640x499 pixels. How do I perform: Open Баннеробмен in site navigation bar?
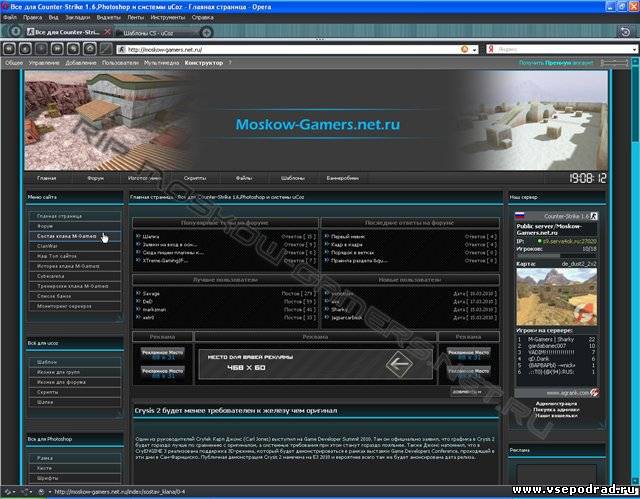(342, 178)
